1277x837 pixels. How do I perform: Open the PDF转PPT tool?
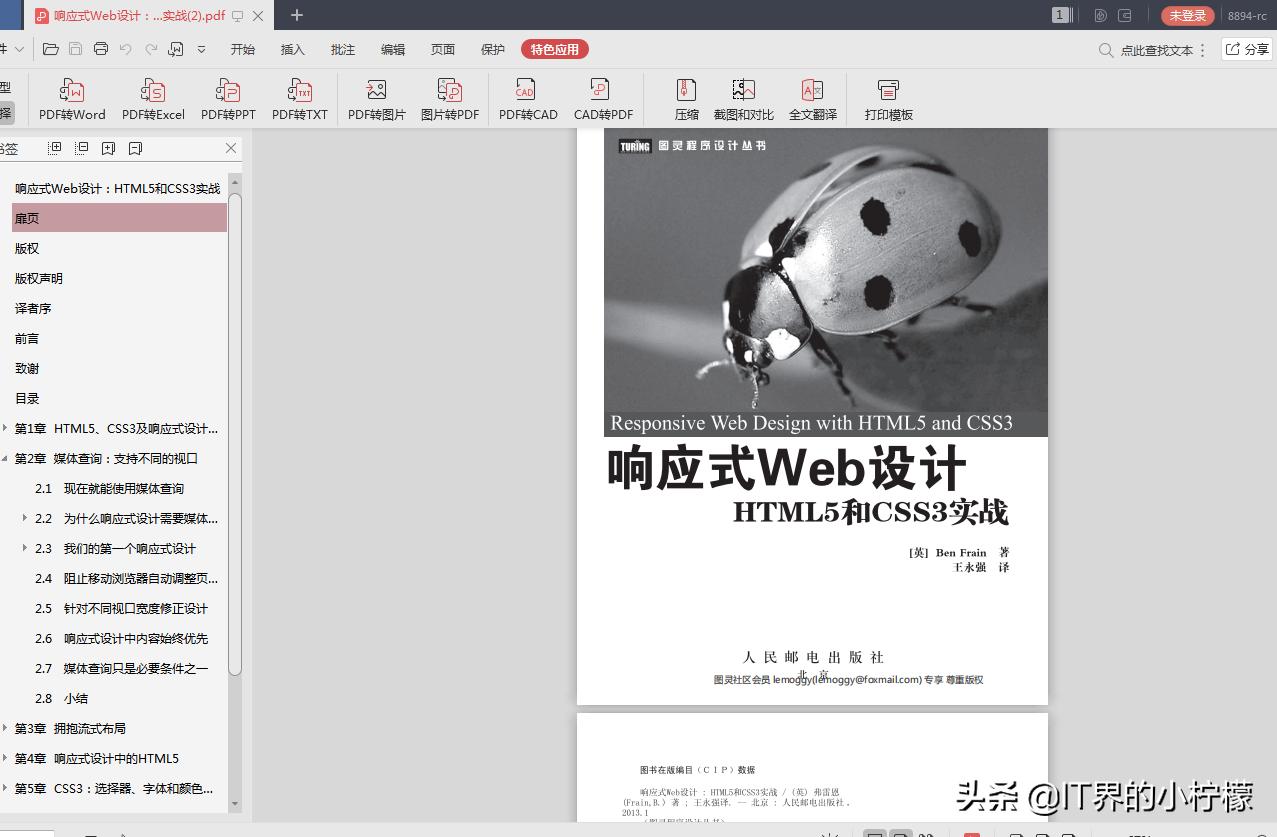[x=226, y=97]
